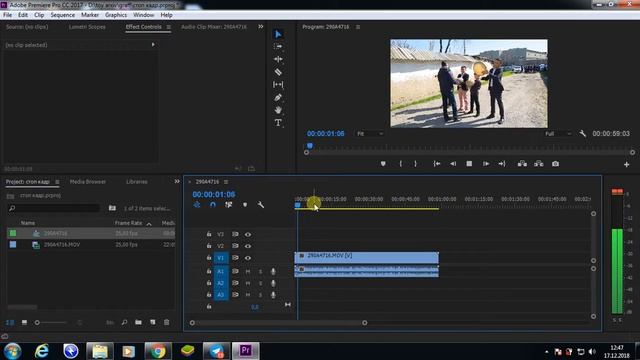Mute audio track A1

pos(248,271)
